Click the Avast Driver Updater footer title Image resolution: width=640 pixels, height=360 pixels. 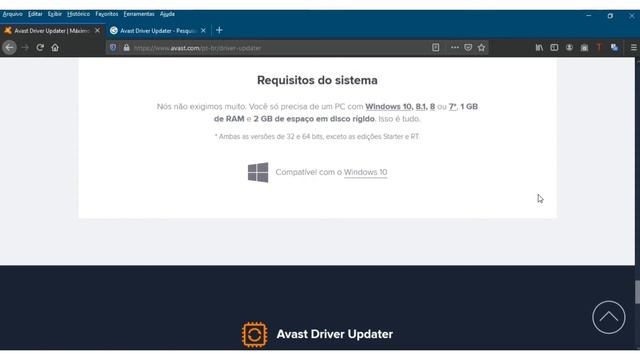pyautogui.click(x=335, y=334)
